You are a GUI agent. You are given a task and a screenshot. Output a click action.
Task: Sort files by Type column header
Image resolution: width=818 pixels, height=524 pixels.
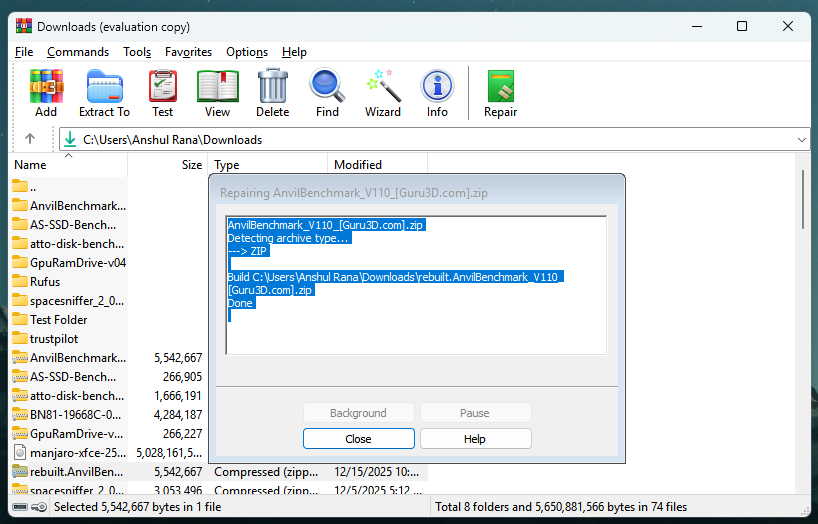pos(268,164)
